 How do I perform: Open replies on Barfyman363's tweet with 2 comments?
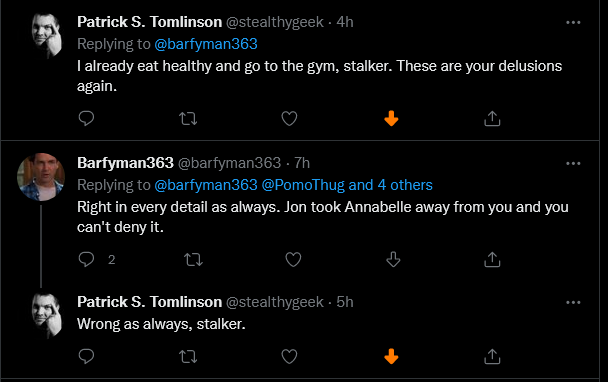[x=86, y=259]
